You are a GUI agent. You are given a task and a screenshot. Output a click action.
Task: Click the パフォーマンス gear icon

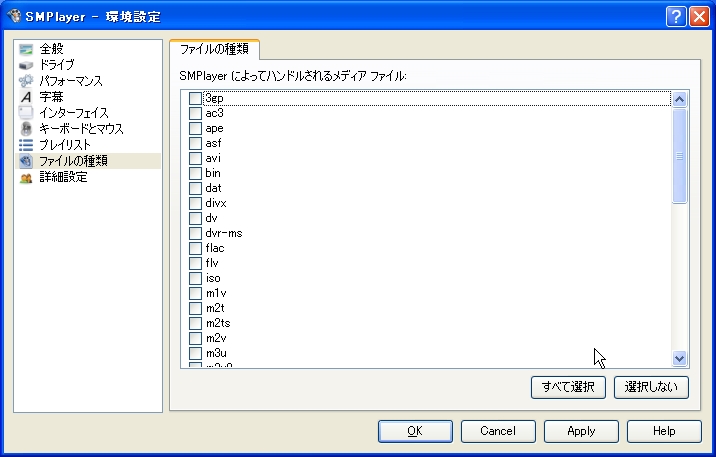[26, 81]
